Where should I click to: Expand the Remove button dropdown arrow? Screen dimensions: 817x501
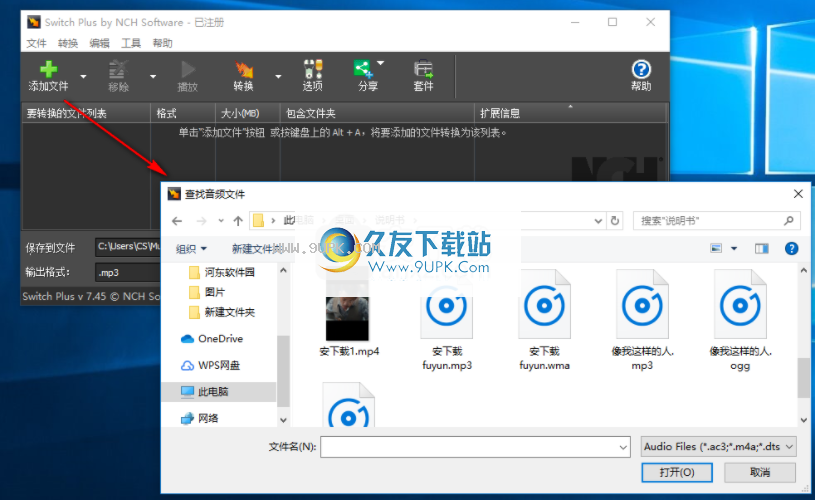pos(153,77)
